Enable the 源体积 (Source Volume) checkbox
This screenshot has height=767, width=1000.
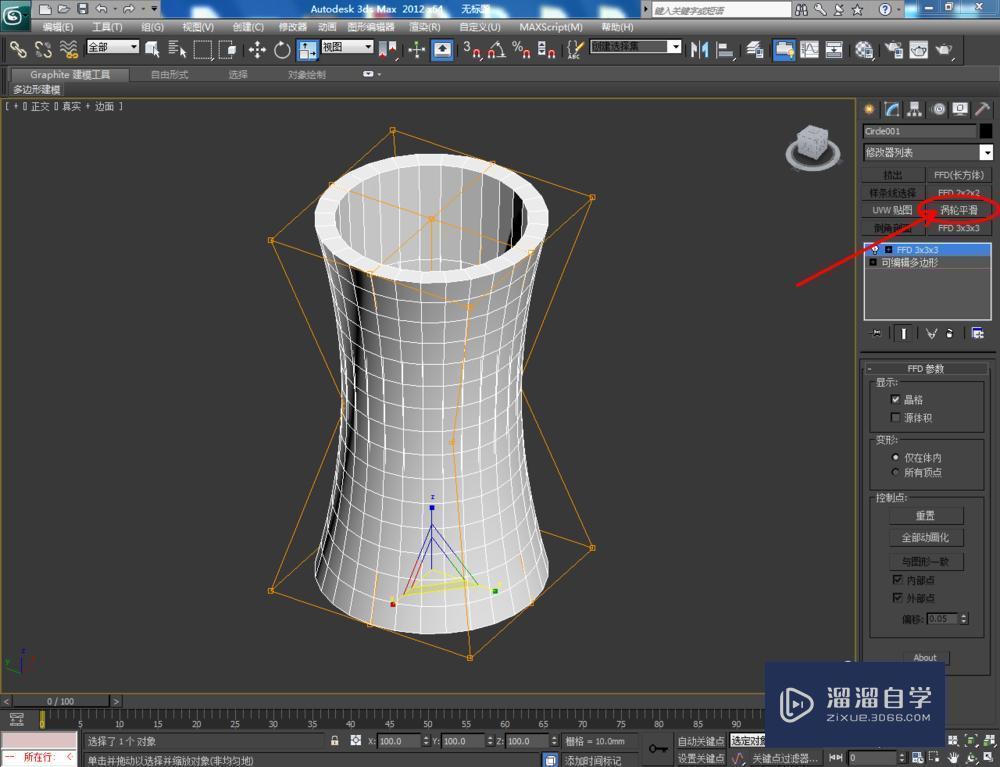click(896, 418)
